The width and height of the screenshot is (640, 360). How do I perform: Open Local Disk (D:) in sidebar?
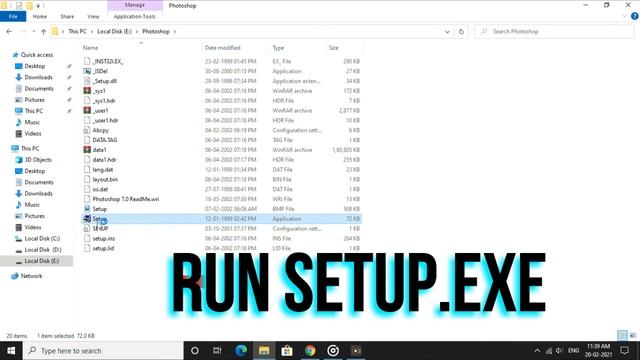tap(42, 249)
